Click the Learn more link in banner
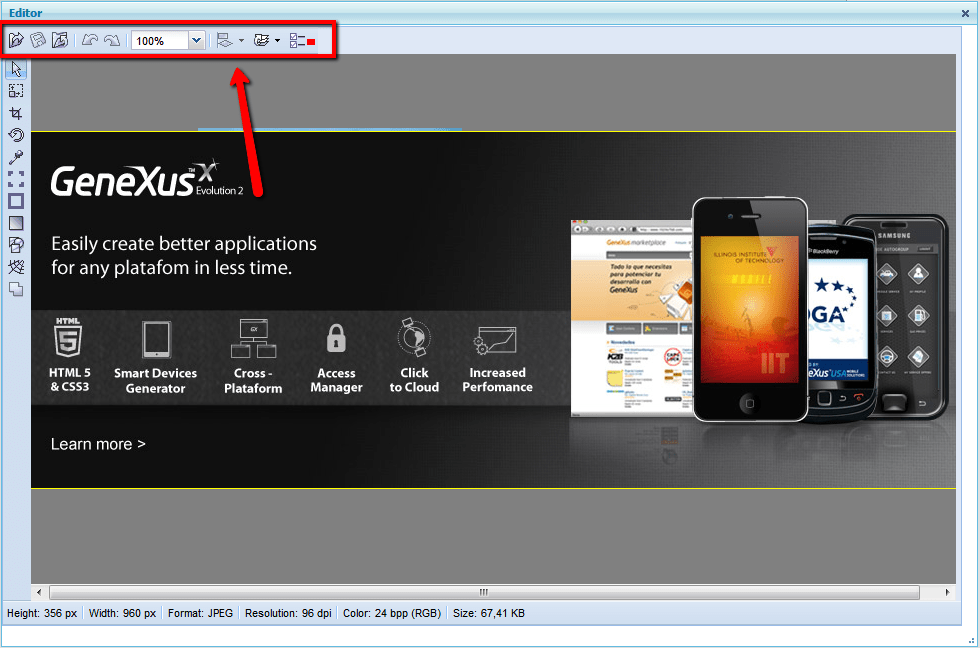 (x=98, y=444)
